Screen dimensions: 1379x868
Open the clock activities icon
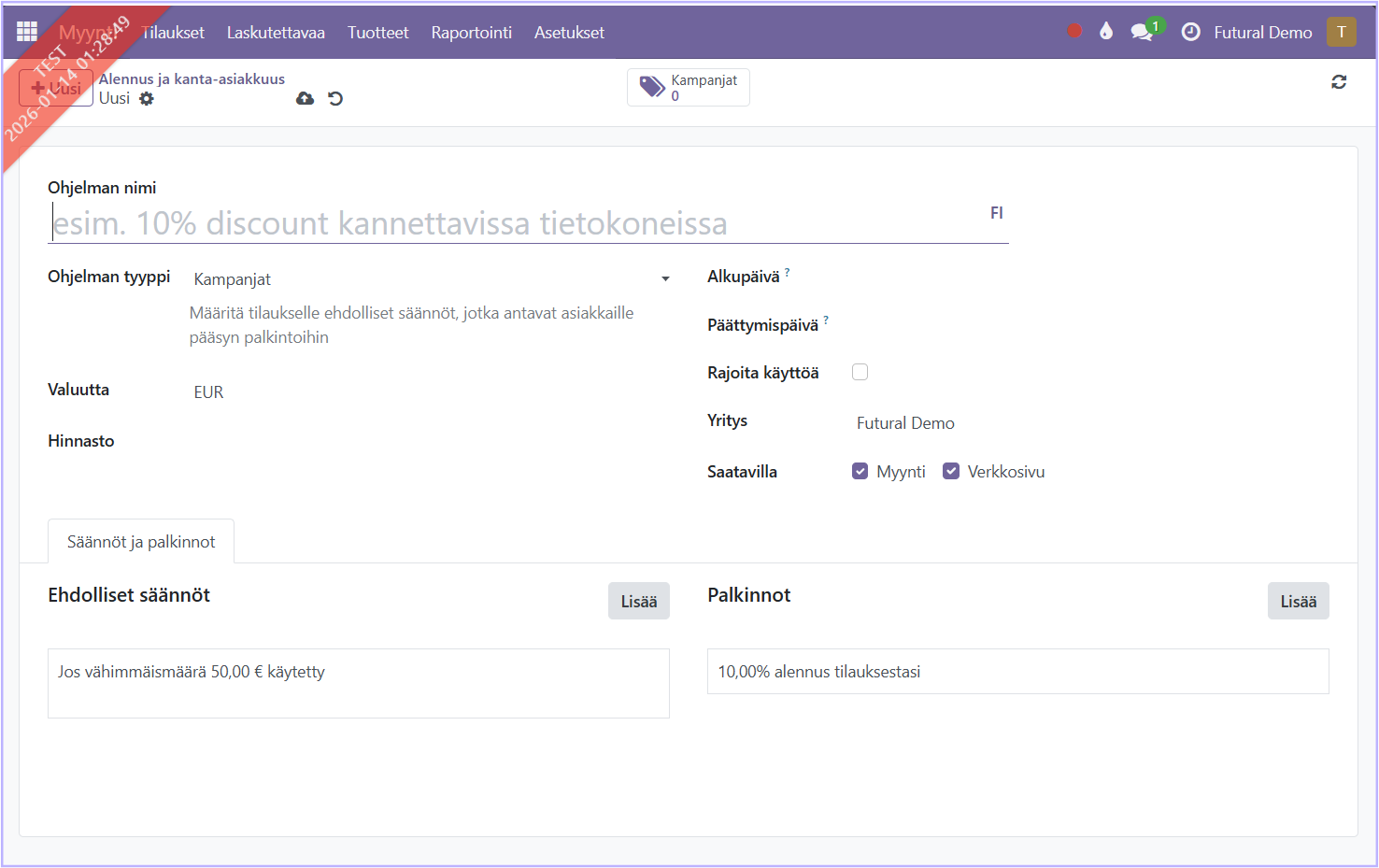pos(1190,32)
